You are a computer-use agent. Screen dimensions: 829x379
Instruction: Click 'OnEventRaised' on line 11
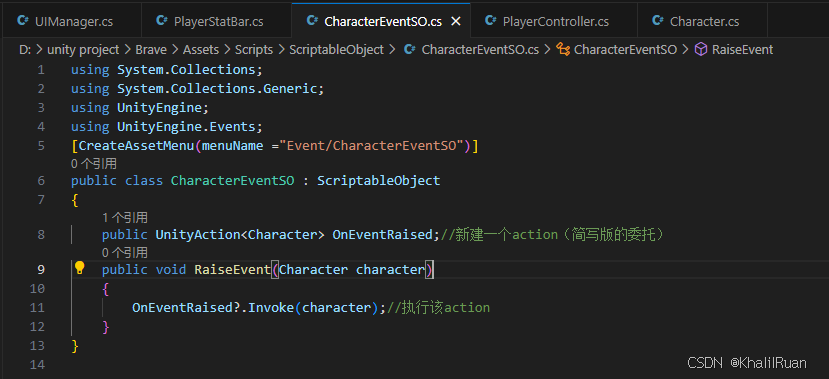click(x=182, y=308)
